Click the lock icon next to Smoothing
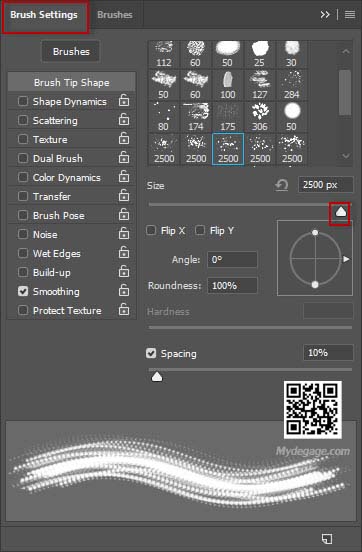The width and height of the screenshot is (362, 552). click(124, 291)
